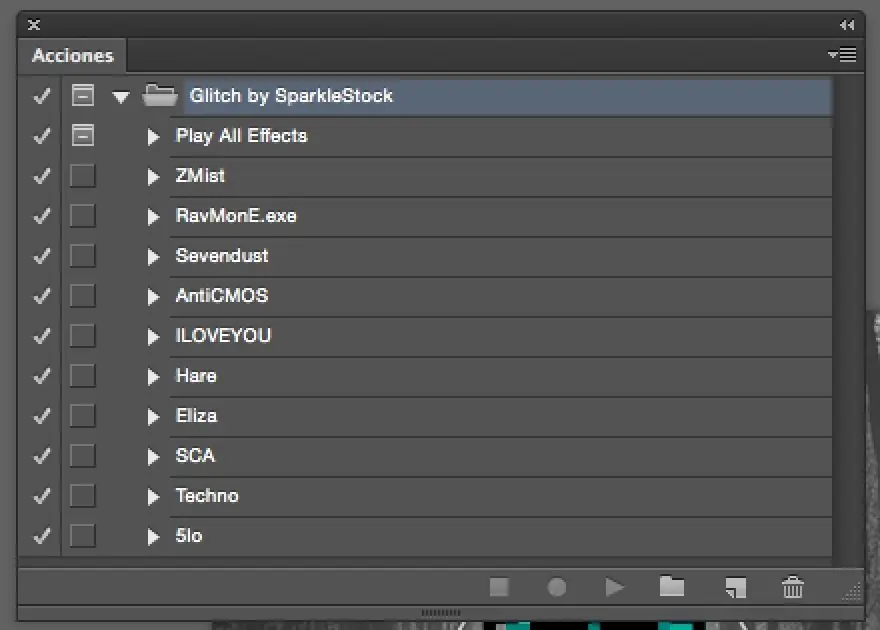Toggle dialog box for ZMist
Screen dimensions: 880x630
click(82, 176)
